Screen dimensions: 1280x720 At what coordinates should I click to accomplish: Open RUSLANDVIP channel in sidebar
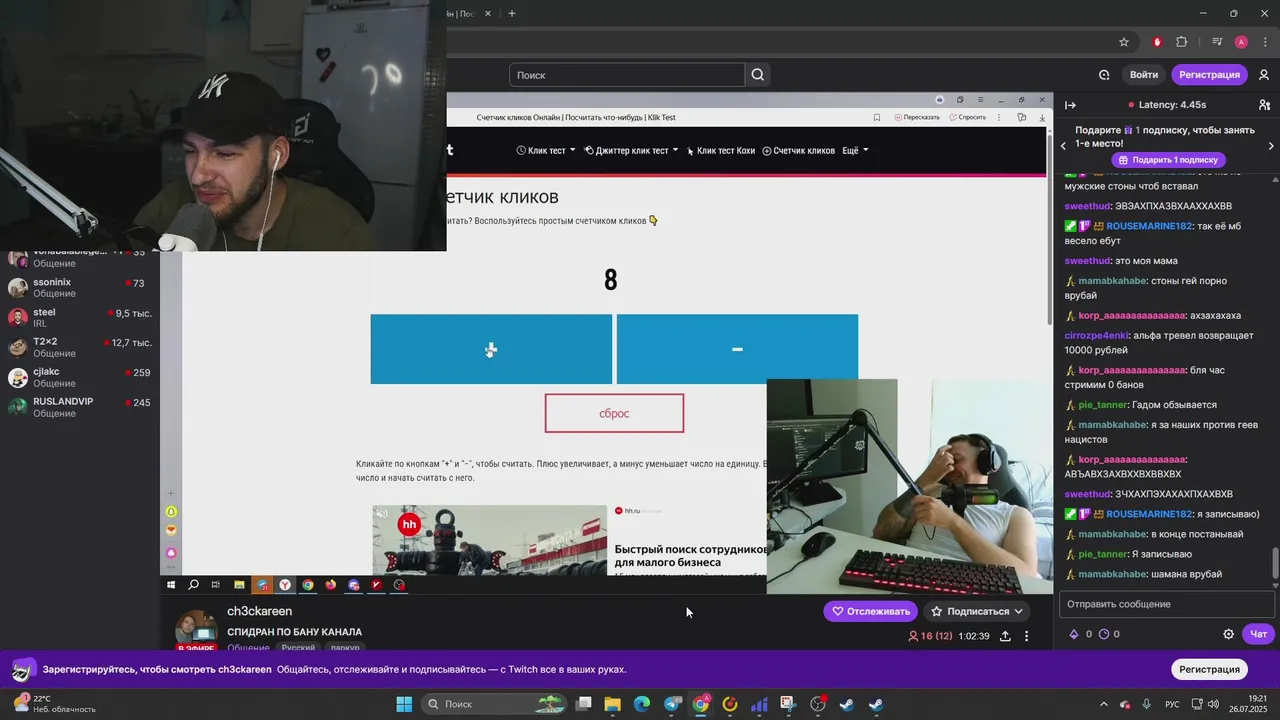(x=80, y=407)
